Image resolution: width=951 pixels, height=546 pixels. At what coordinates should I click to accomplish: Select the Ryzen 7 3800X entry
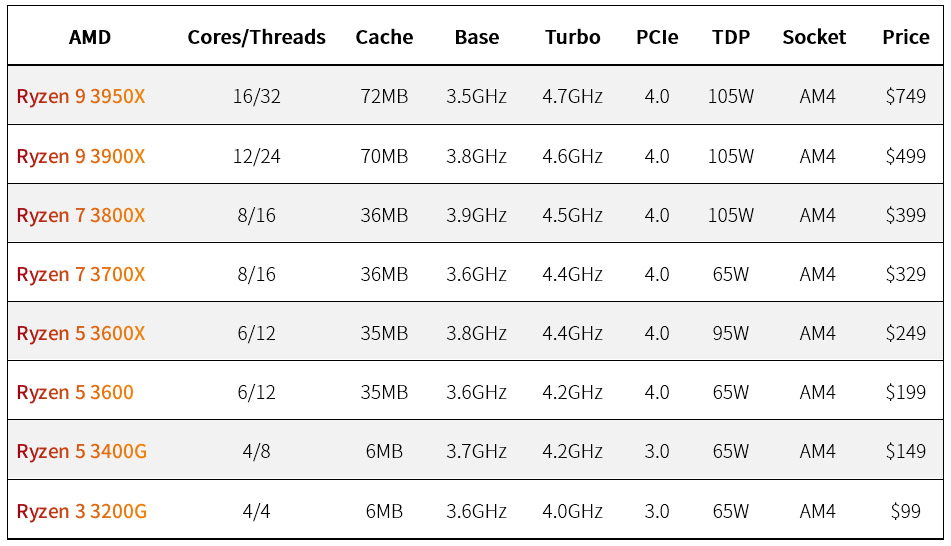point(81,215)
